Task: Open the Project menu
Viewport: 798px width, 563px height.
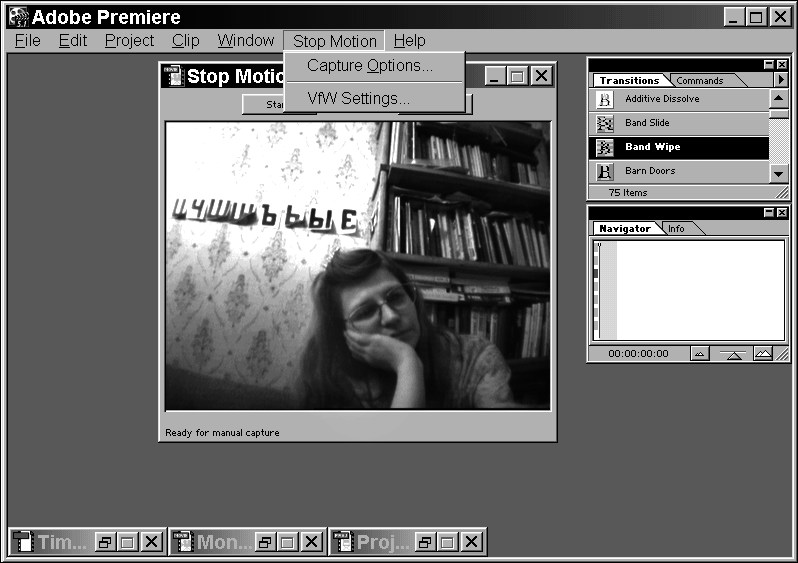Action: pyautogui.click(x=129, y=40)
